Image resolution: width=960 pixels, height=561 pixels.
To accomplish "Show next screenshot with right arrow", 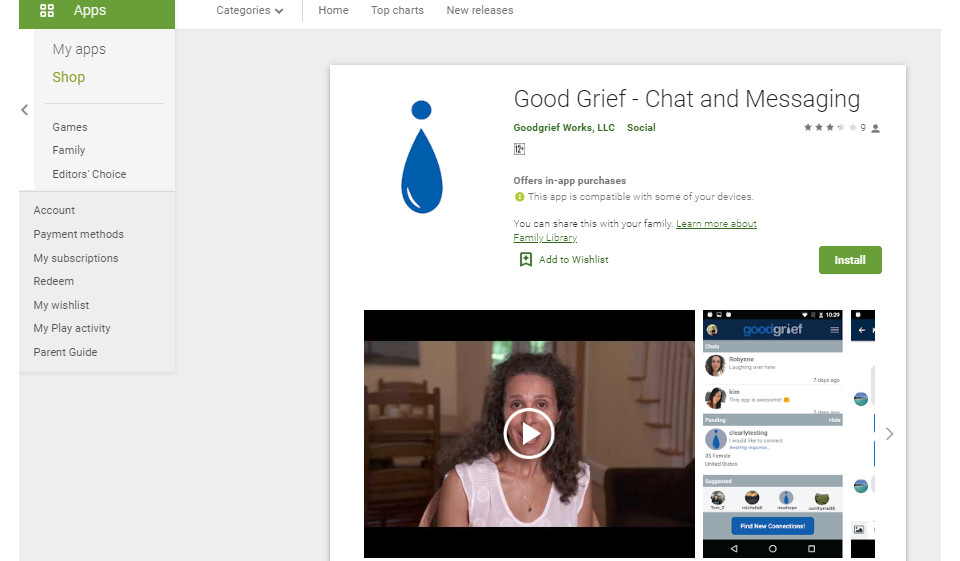I will (889, 434).
